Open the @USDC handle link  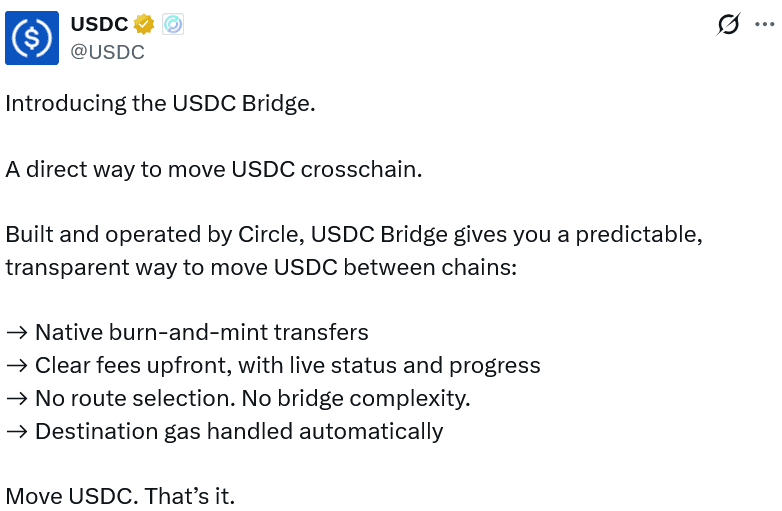(107, 52)
